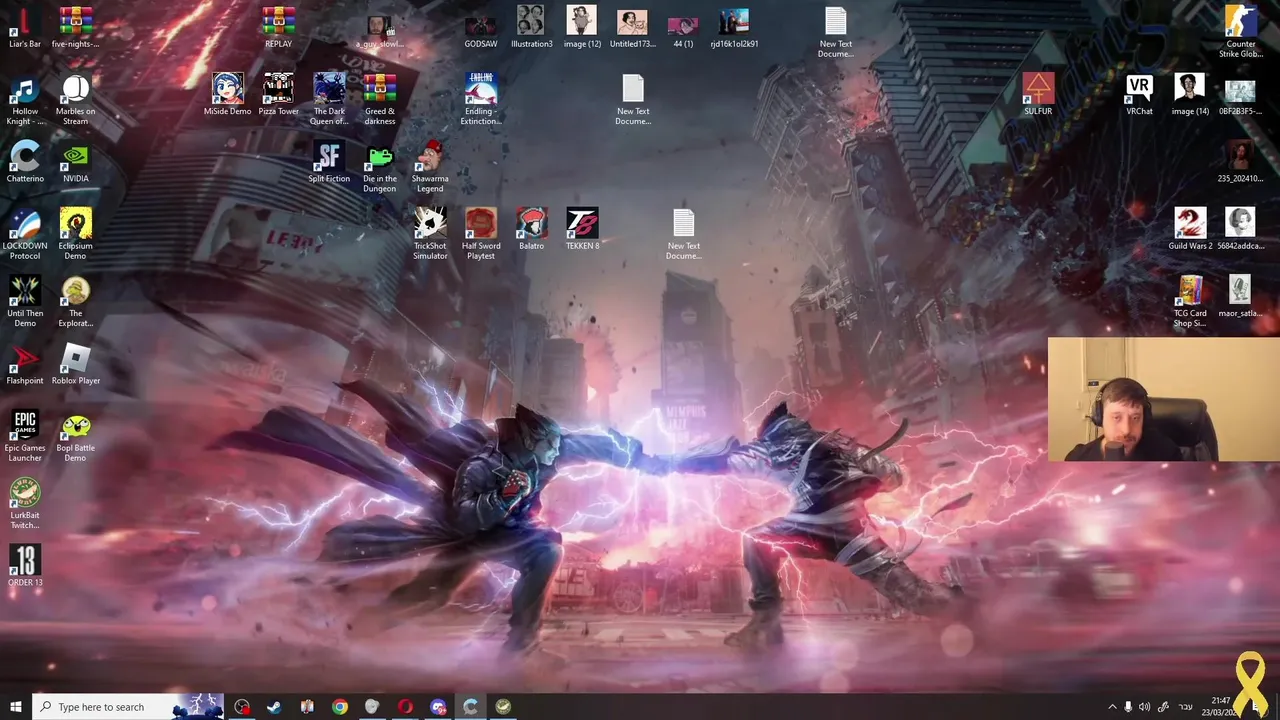Launch the Guild Wars 2 shortcut
The height and width of the screenshot is (720, 1280).
pyautogui.click(x=1190, y=228)
